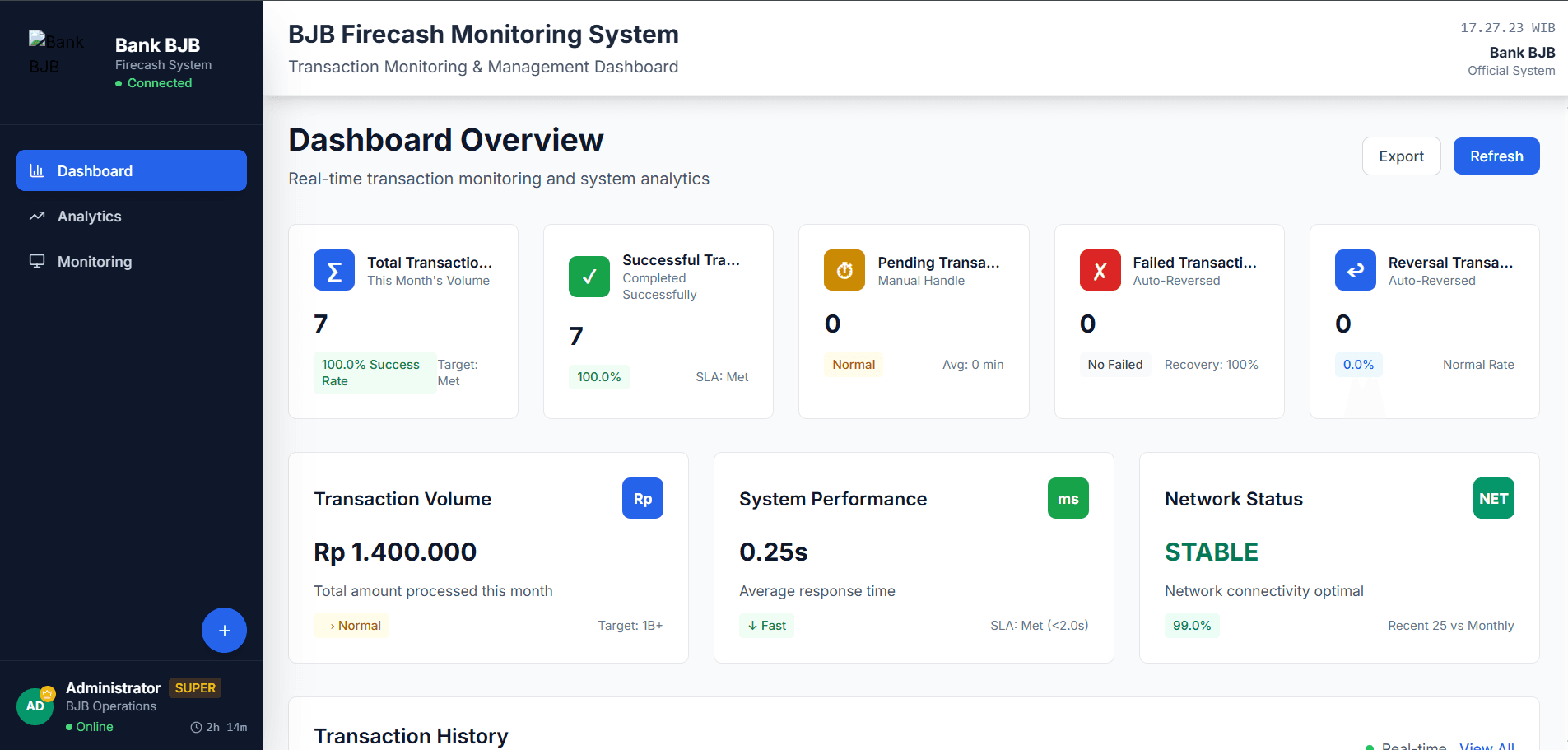Click the green Online status indicator
Viewport: 1568px width, 750px height.
tap(89, 726)
